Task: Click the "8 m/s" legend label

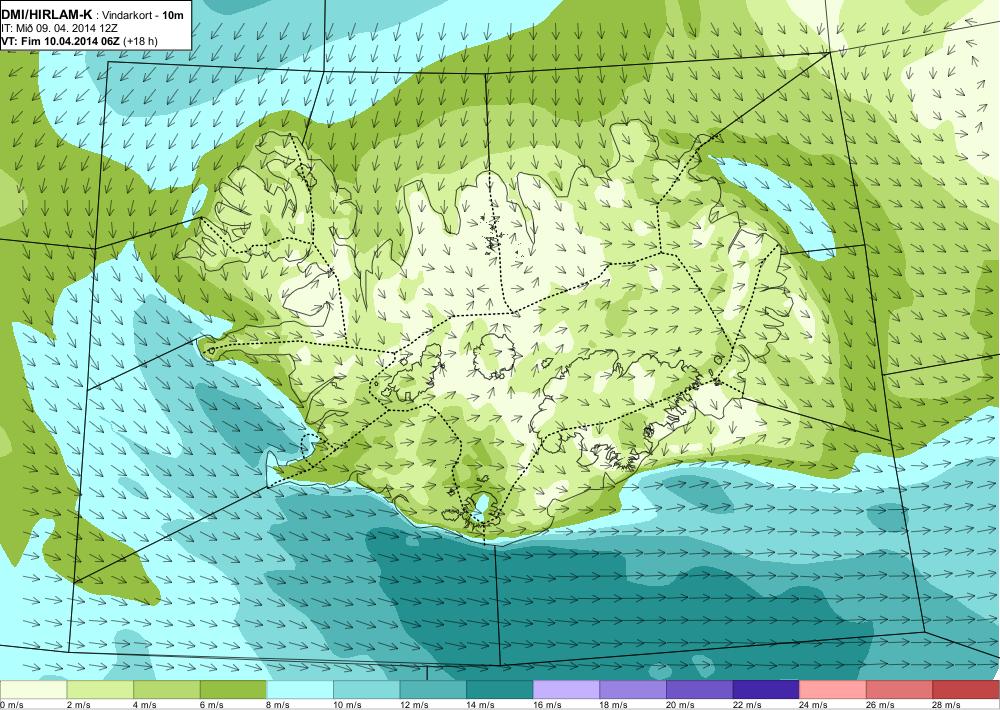Action: [278, 705]
